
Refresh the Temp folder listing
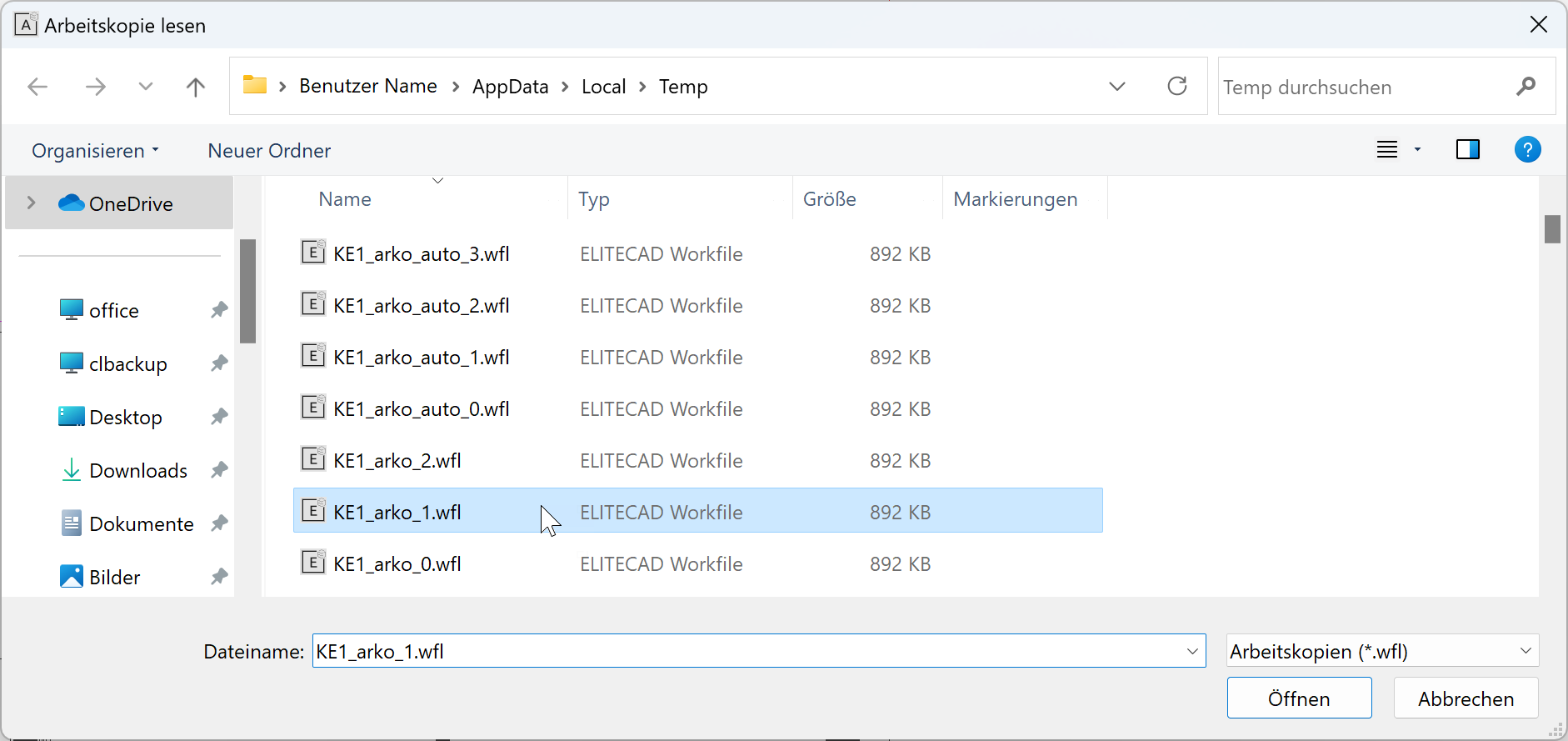pos(1176,87)
